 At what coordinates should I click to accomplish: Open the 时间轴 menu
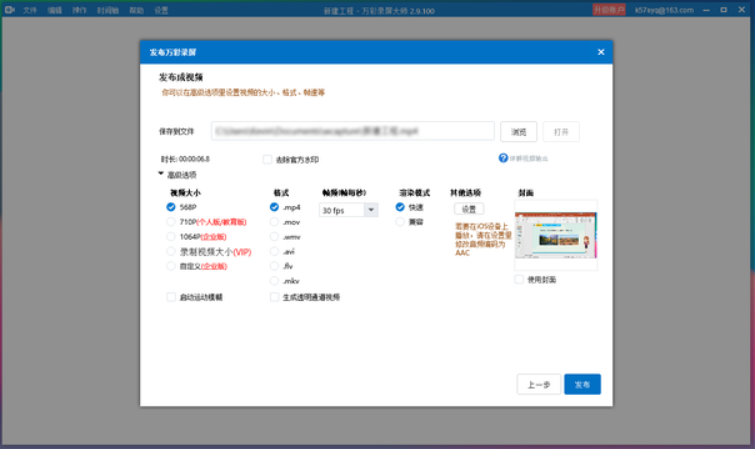tap(108, 10)
